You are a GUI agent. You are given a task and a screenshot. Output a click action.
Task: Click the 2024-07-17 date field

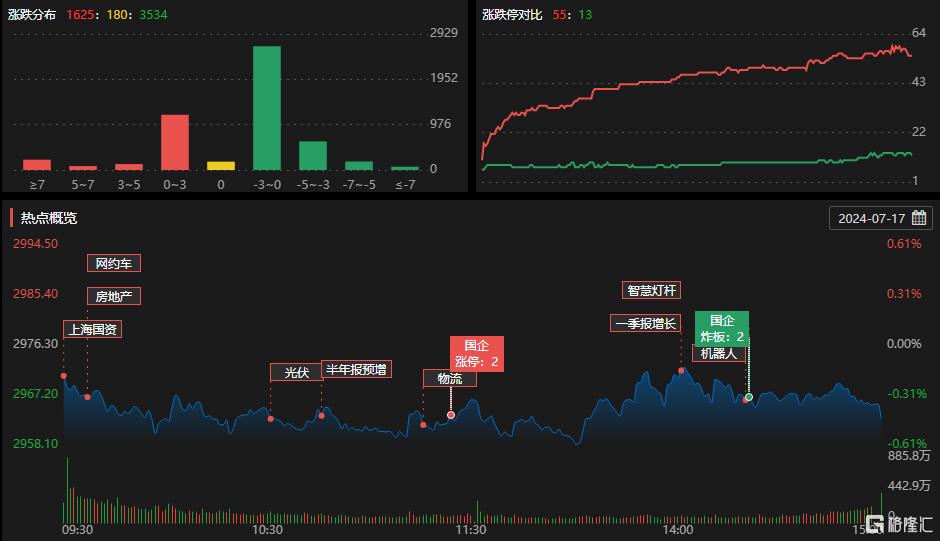coord(881,218)
